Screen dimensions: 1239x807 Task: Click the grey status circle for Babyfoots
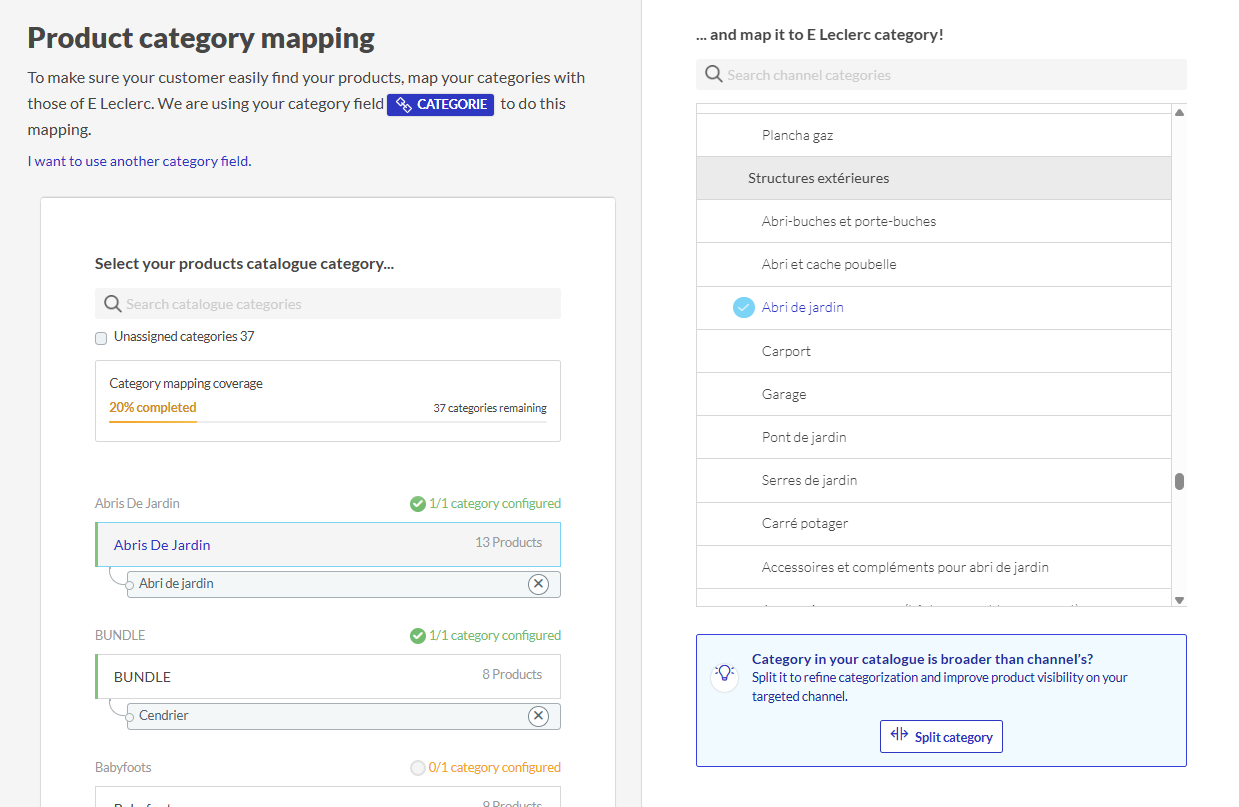point(418,768)
